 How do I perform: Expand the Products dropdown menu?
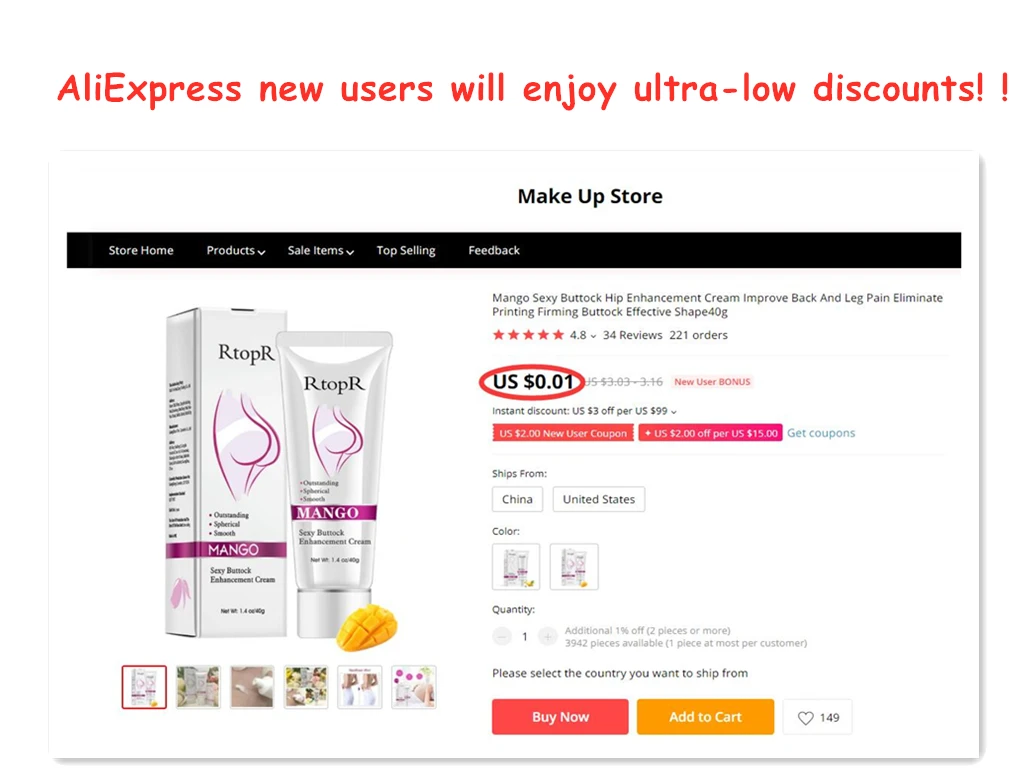[x=235, y=251]
